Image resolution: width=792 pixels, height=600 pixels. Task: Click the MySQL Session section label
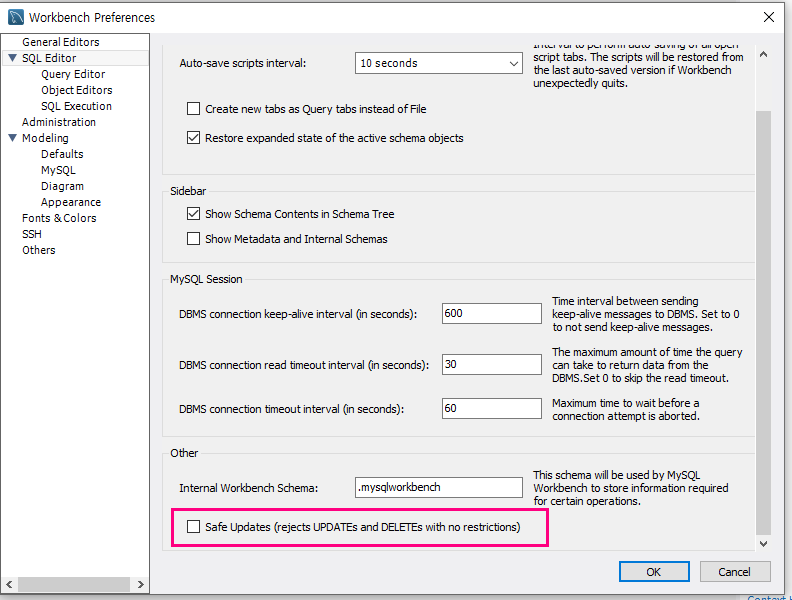tap(206, 279)
